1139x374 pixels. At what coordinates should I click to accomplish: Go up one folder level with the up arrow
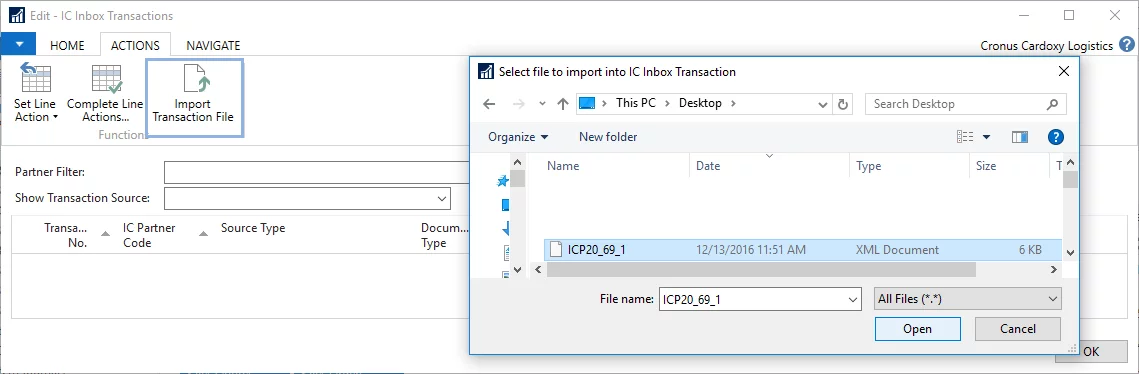coord(562,104)
